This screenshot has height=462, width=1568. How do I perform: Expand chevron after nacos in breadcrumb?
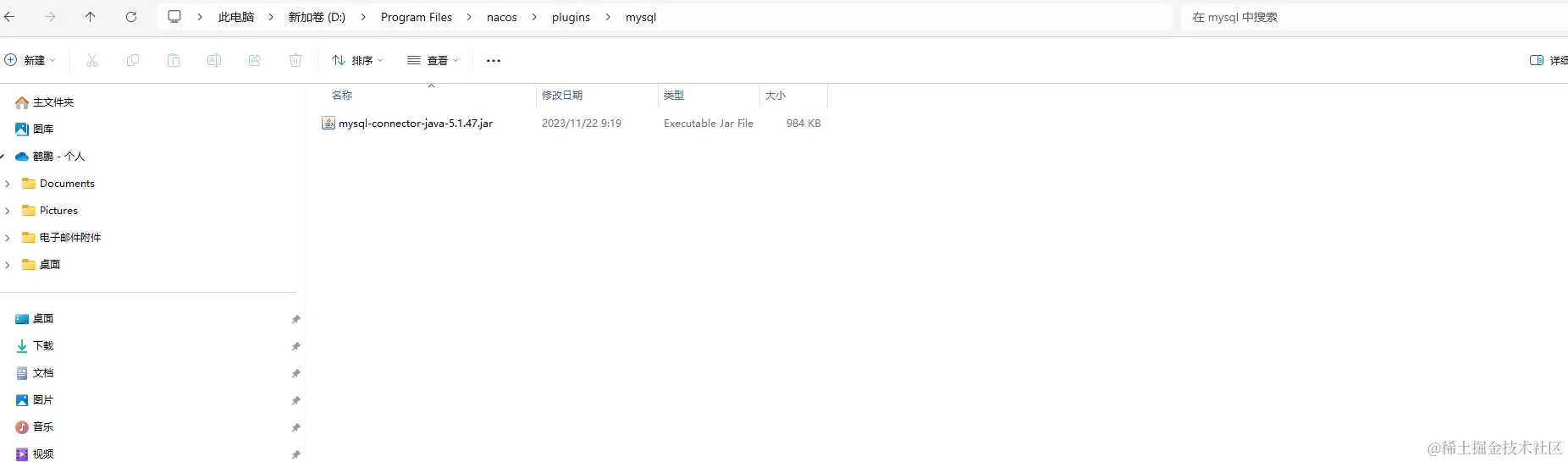[x=534, y=17]
